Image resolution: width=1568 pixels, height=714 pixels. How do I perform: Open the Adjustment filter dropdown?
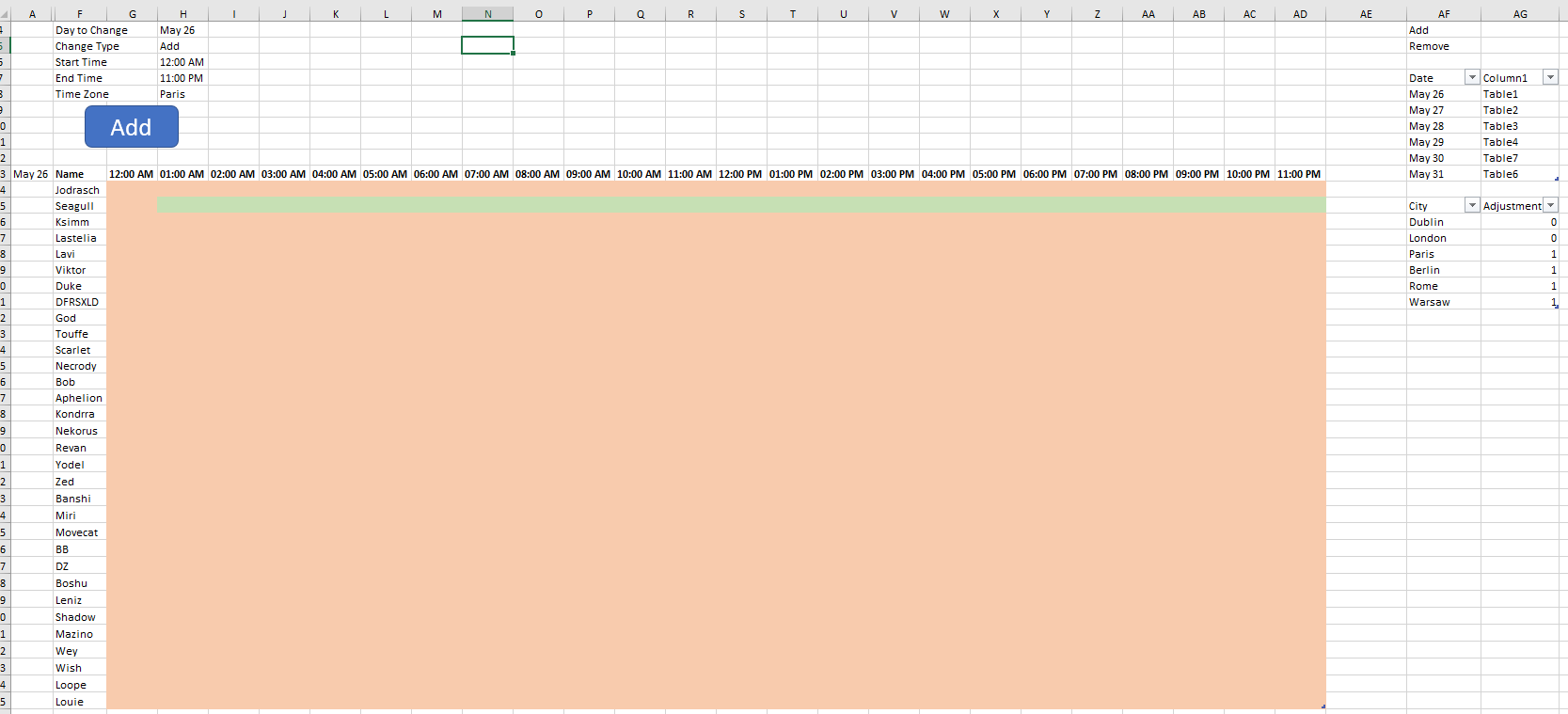[1550, 205]
